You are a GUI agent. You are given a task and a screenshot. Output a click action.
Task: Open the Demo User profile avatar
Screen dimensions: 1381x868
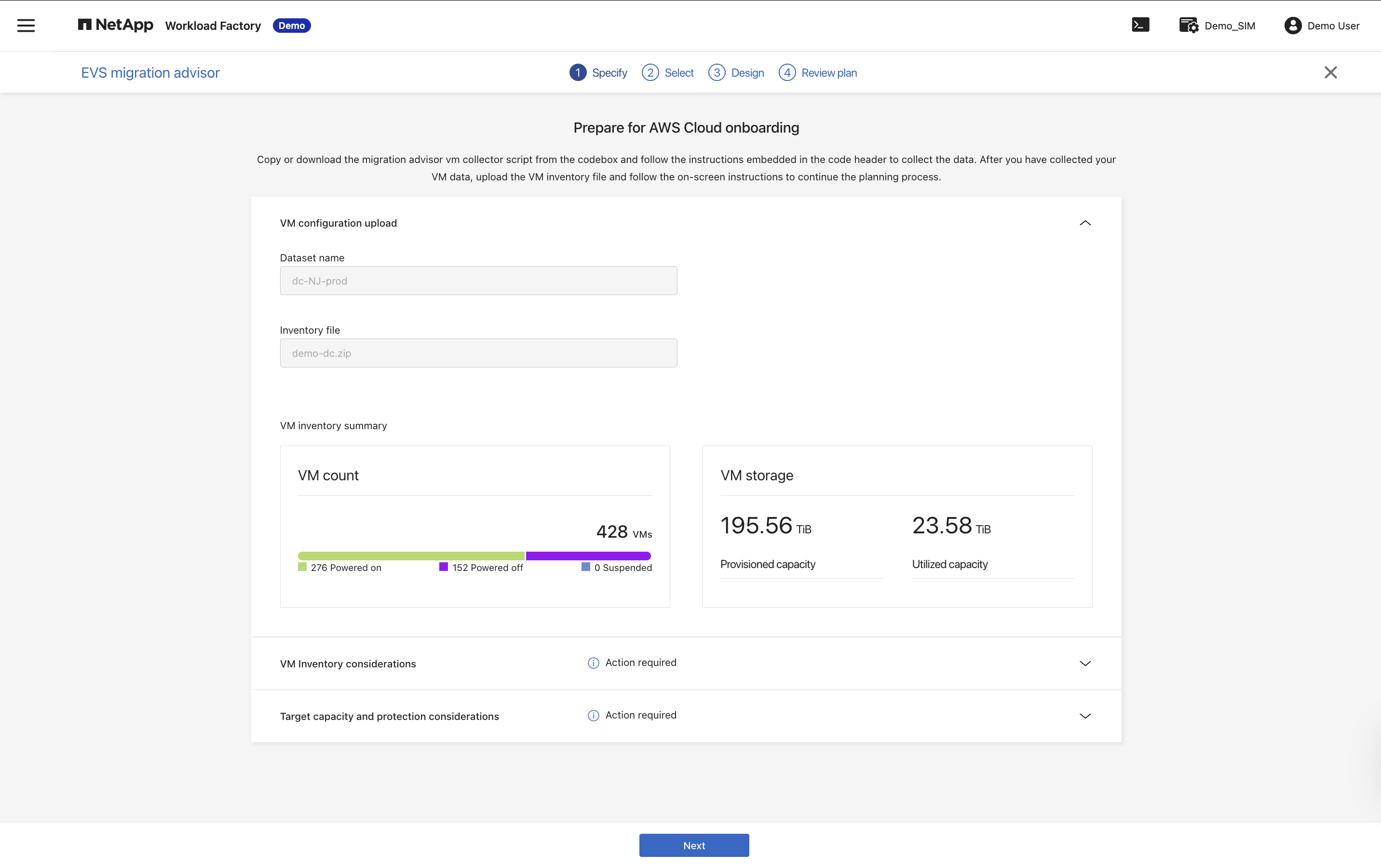click(1293, 26)
